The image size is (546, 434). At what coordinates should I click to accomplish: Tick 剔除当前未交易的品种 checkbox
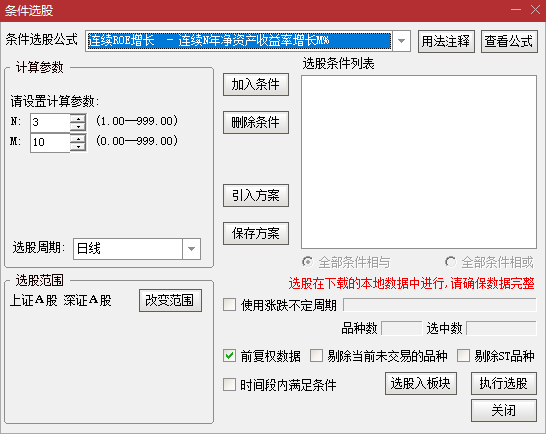316,356
